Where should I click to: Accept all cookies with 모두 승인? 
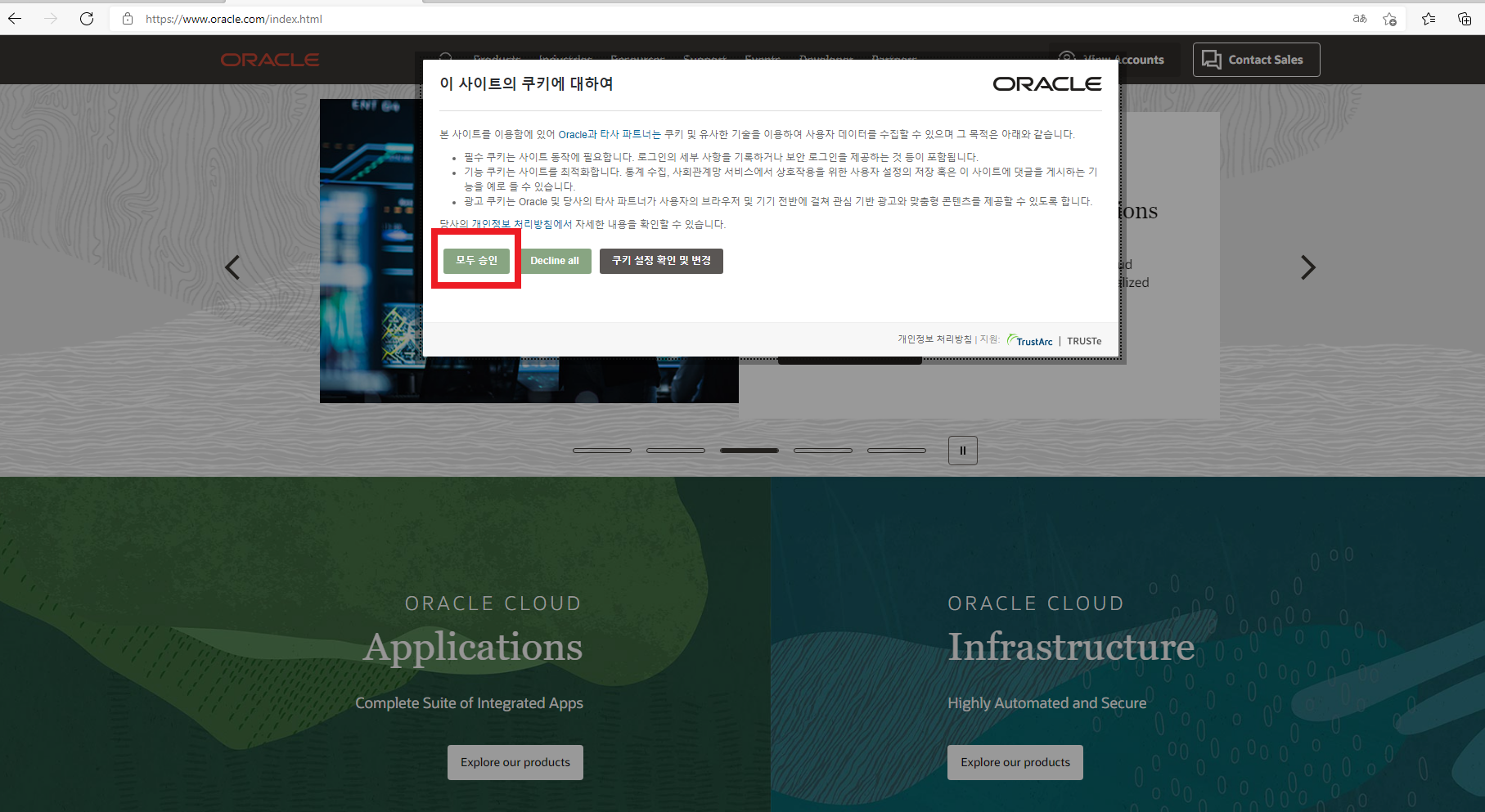click(476, 260)
